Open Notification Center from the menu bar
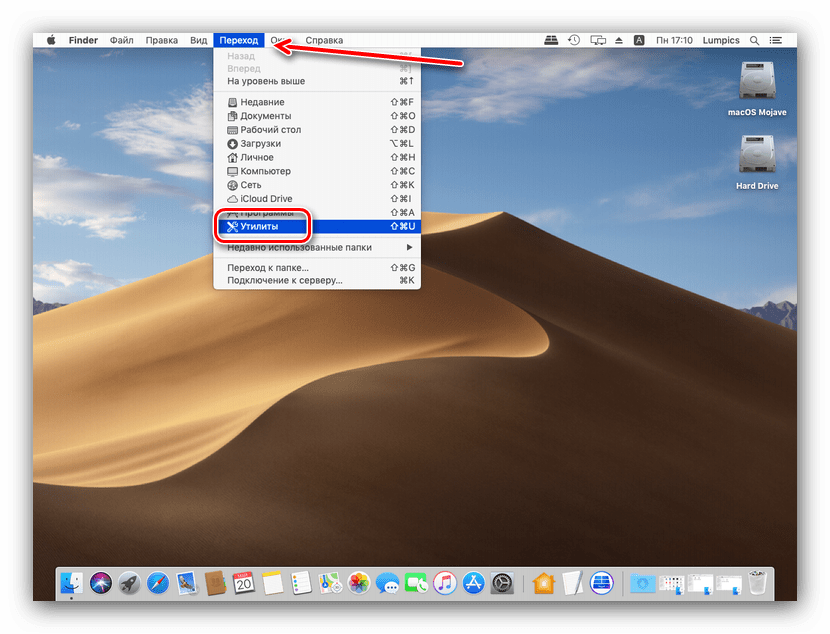 775,40
